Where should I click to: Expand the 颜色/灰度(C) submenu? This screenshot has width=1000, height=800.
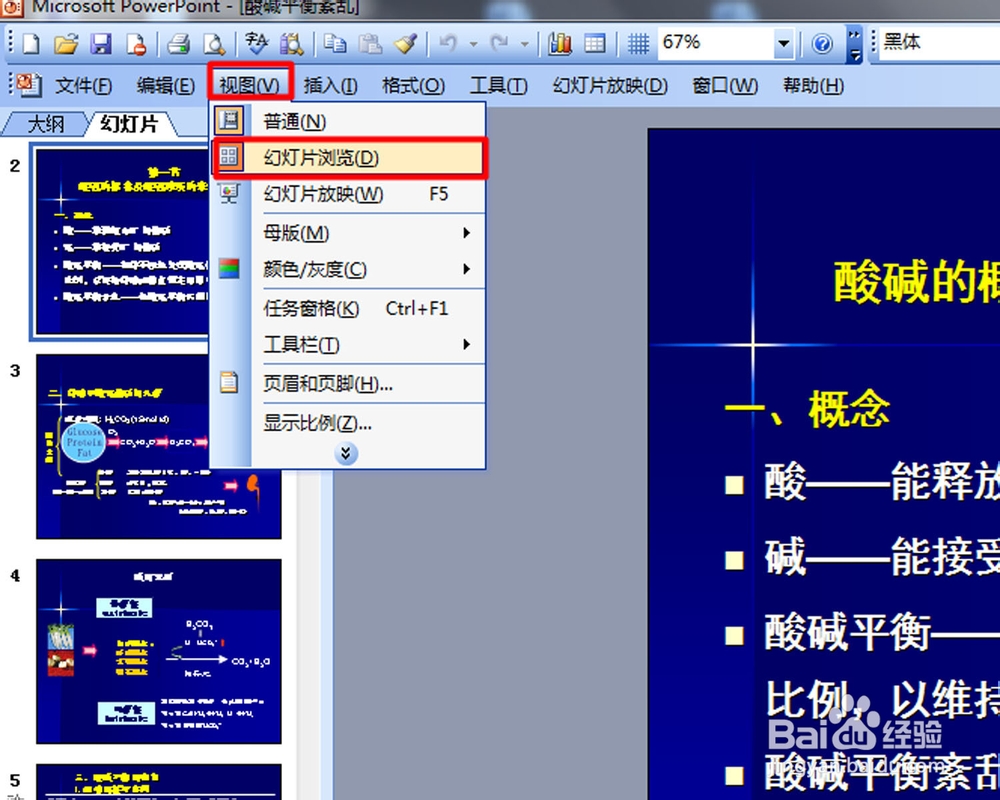(467, 269)
